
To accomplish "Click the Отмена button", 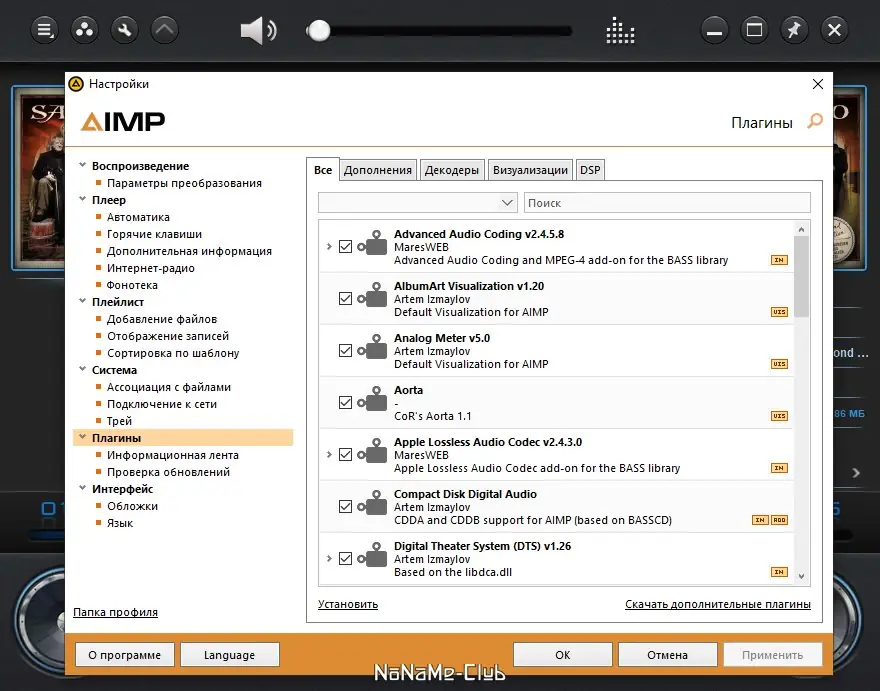I will click(x=667, y=655).
